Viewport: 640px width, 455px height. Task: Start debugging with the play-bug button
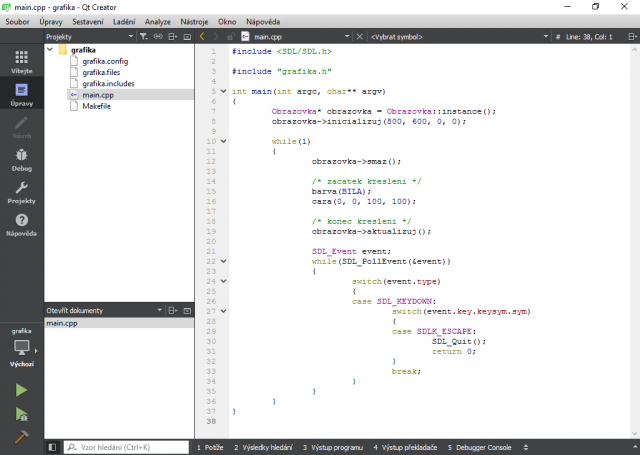point(21,414)
